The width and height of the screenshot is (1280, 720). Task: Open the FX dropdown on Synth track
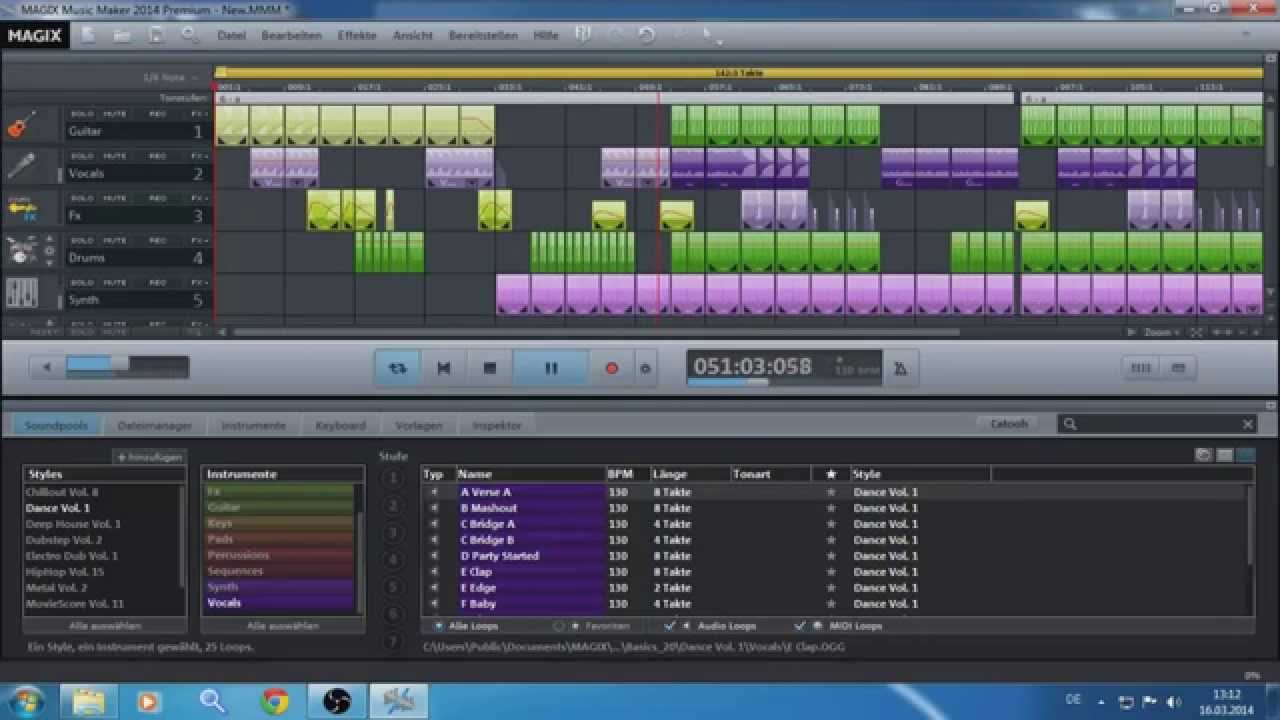click(x=198, y=282)
